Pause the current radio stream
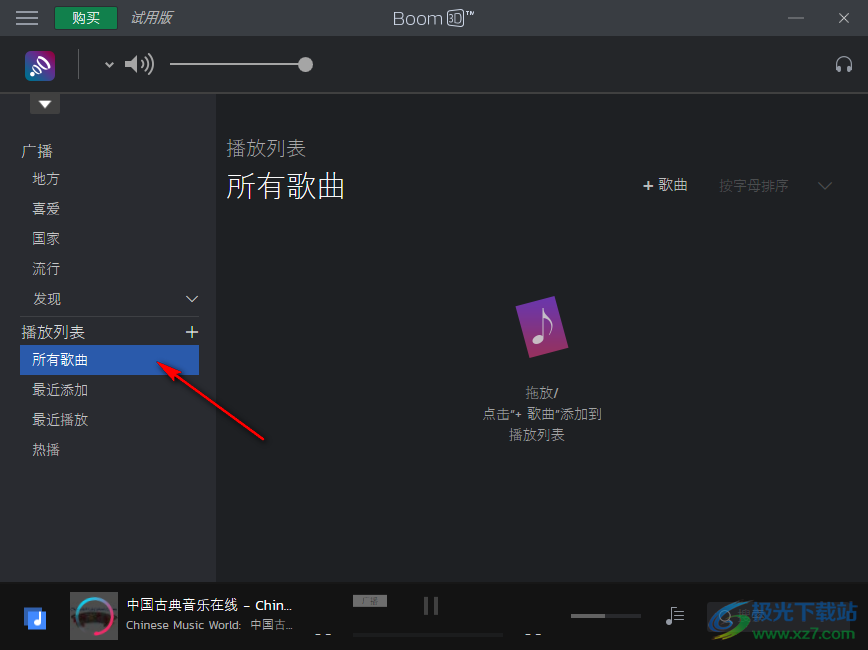The height and width of the screenshot is (650, 868). click(430, 605)
